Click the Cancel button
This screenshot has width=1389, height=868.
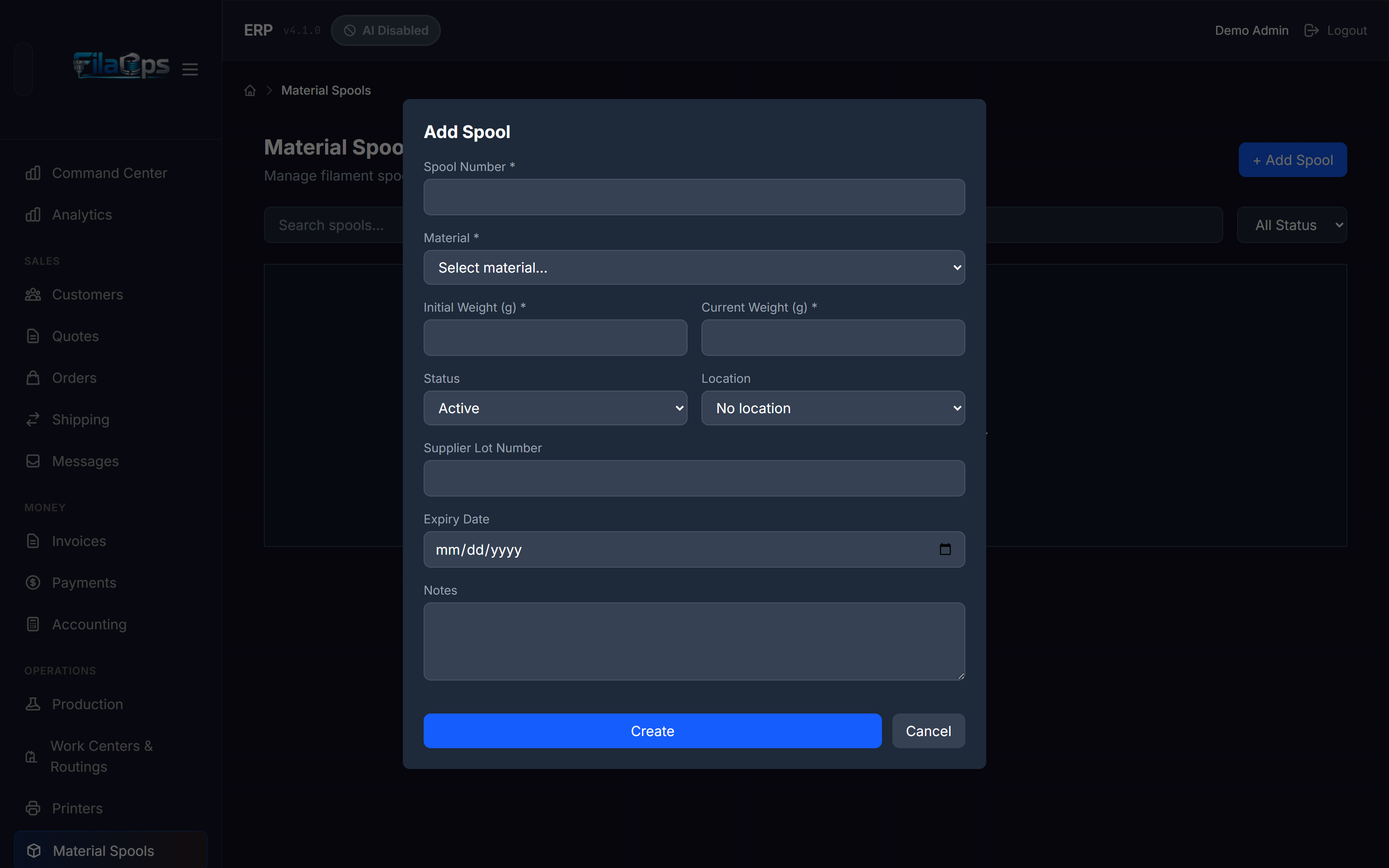[928, 731]
